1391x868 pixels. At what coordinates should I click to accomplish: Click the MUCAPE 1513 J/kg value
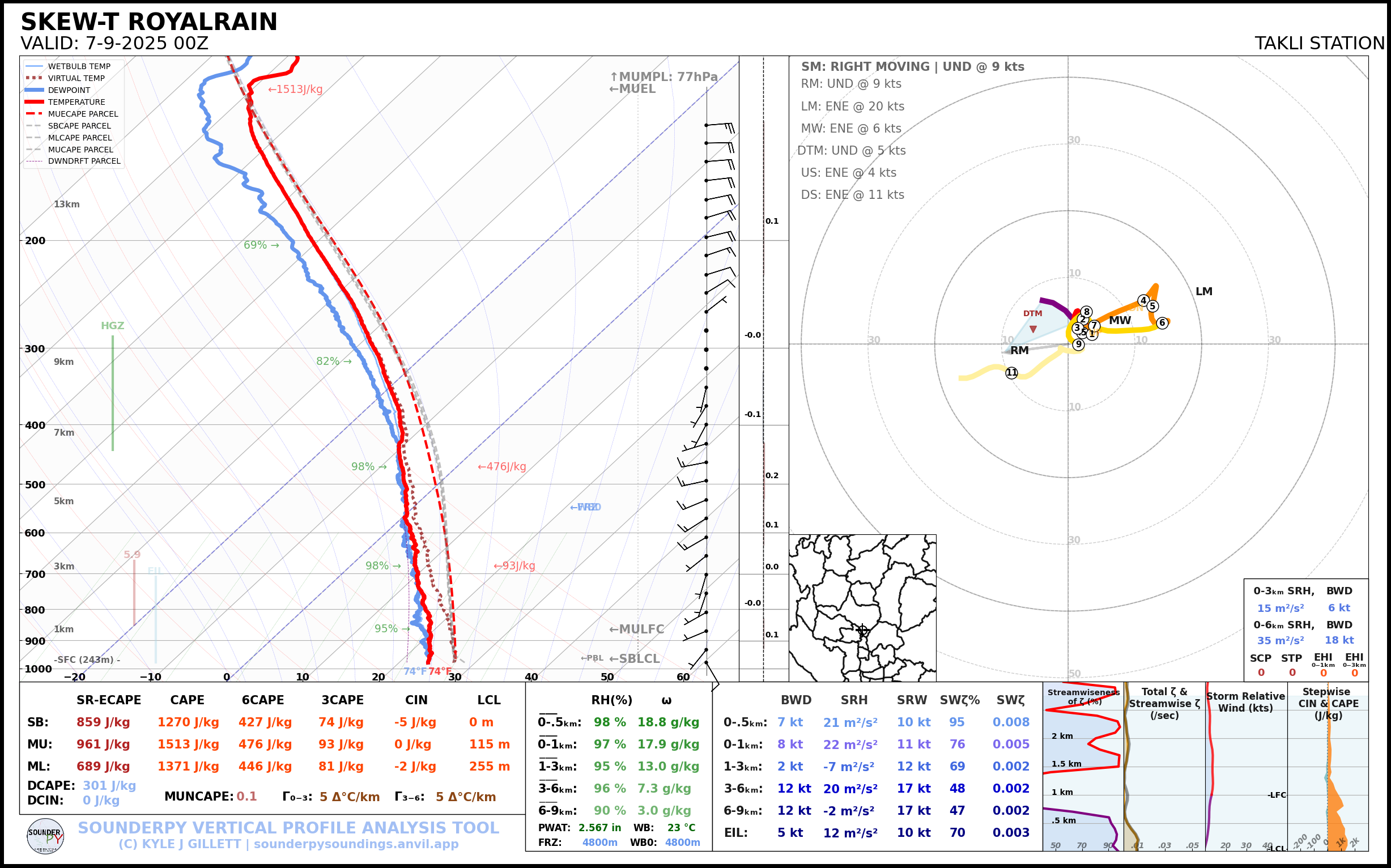pyautogui.click(x=188, y=744)
